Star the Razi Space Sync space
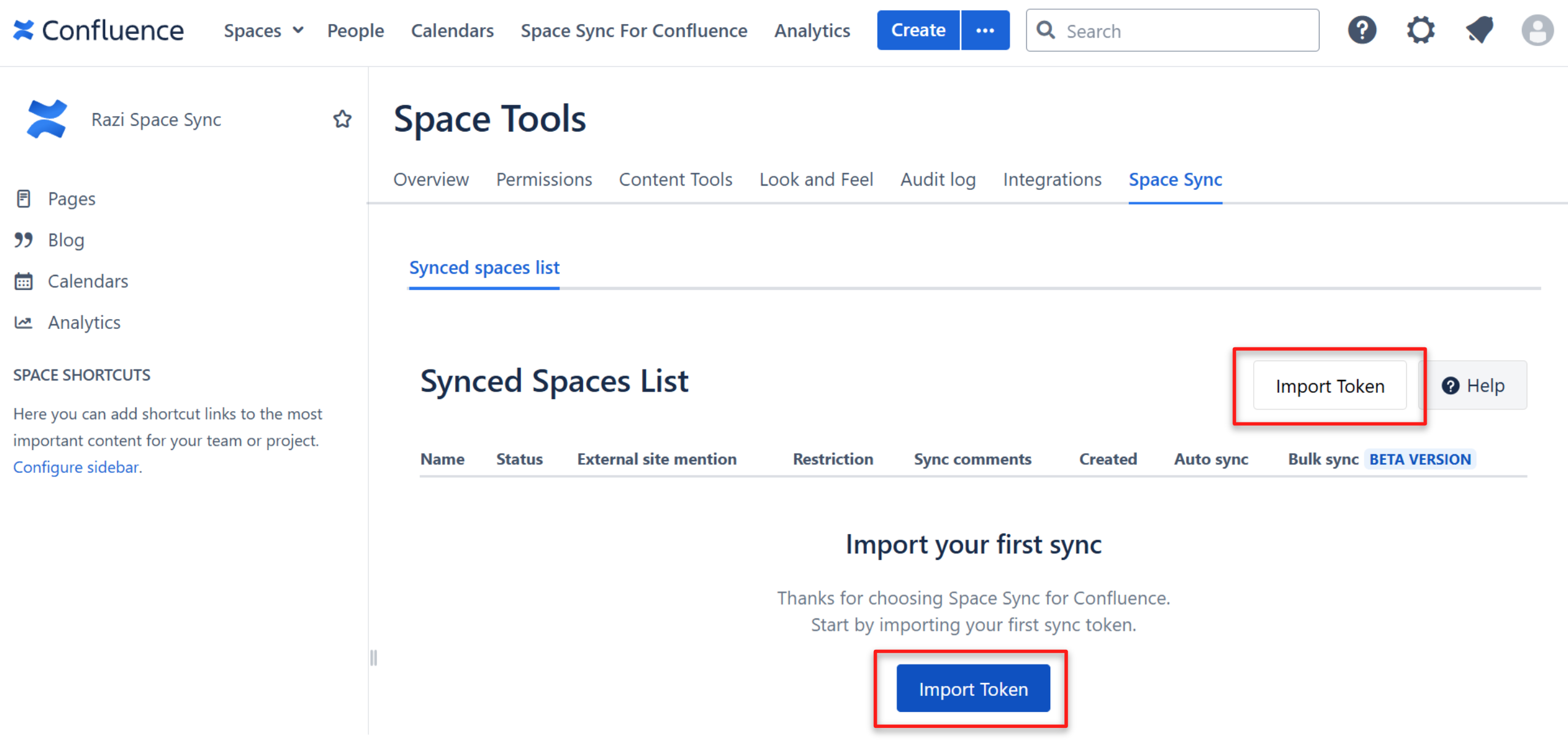The image size is (1568, 750). 342,119
